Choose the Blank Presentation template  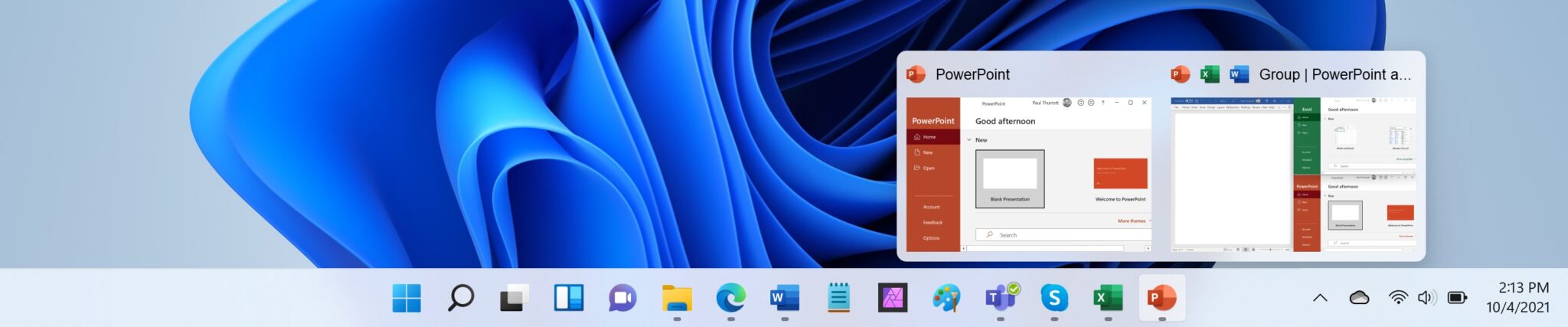coord(1010,179)
